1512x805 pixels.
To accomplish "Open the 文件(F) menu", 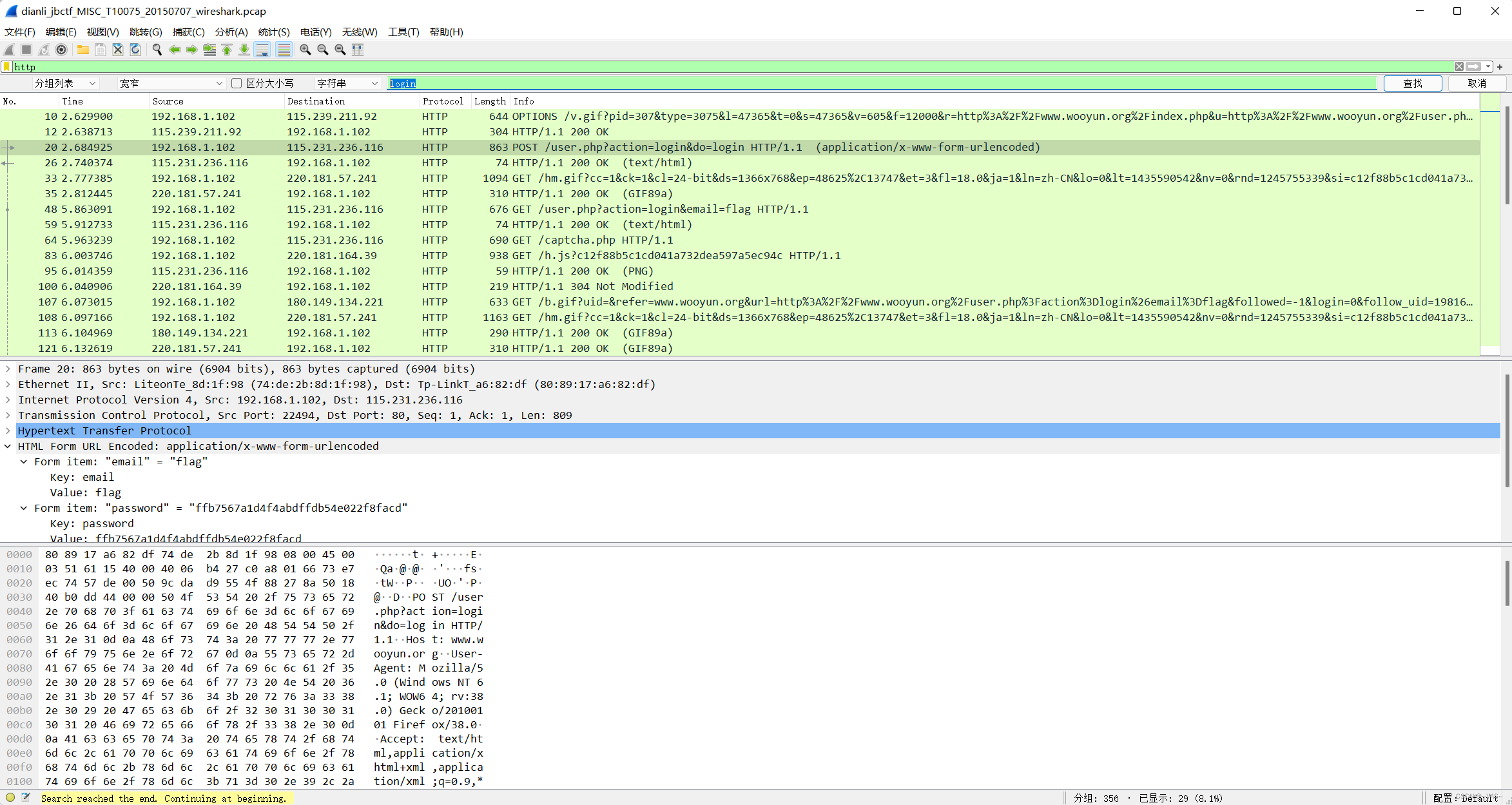I will tap(20, 32).
